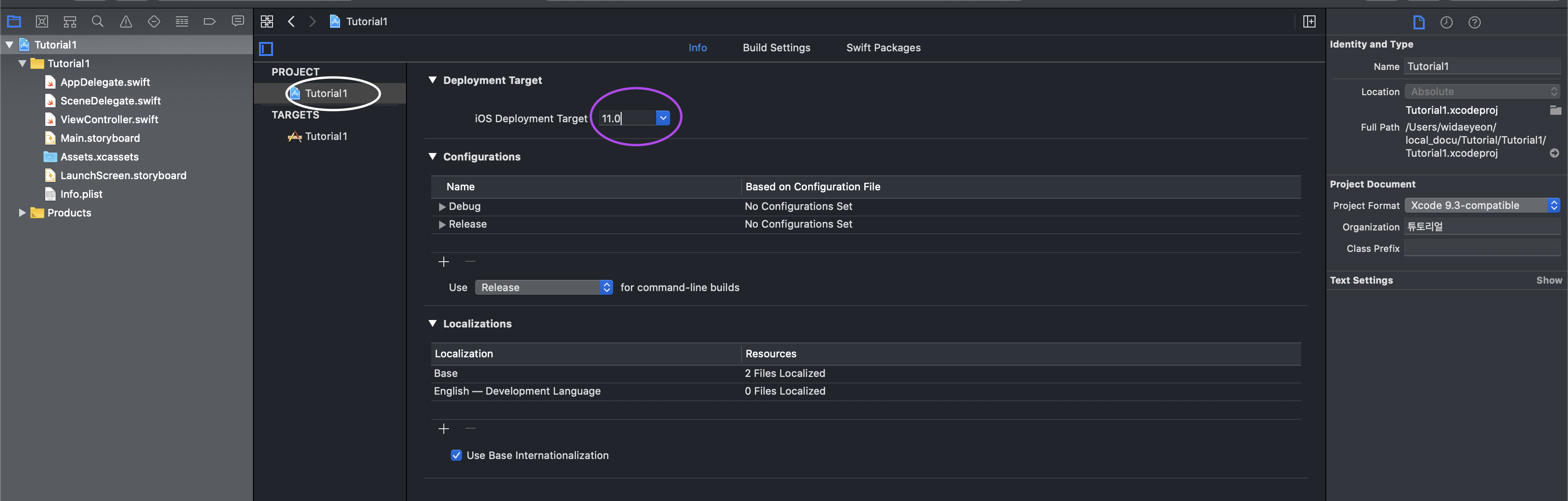Image resolution: width=1568 pixels, height=501 pixels.
Task: Open the Location Absolute dropdown
Action: pos(1482,92)
